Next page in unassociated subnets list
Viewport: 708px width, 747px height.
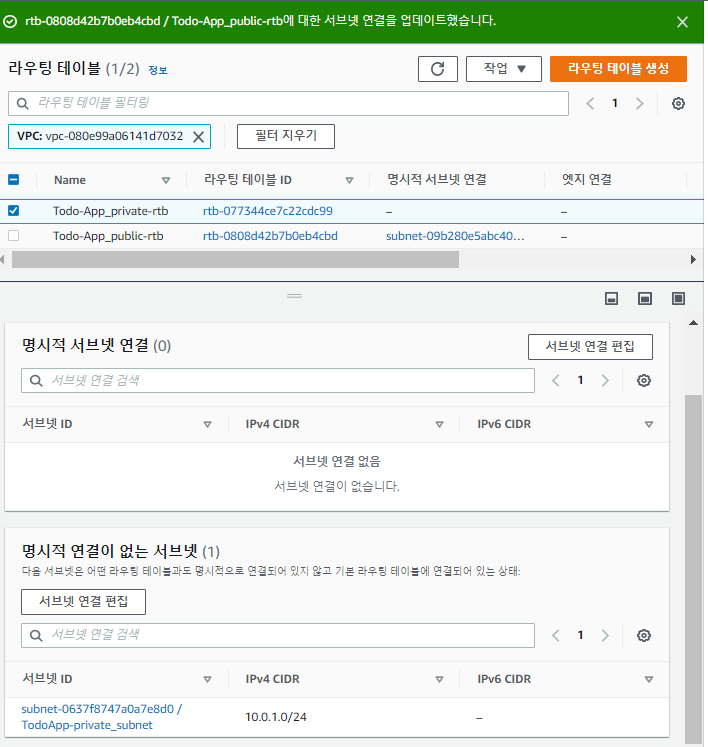click(x=606, y=636)
